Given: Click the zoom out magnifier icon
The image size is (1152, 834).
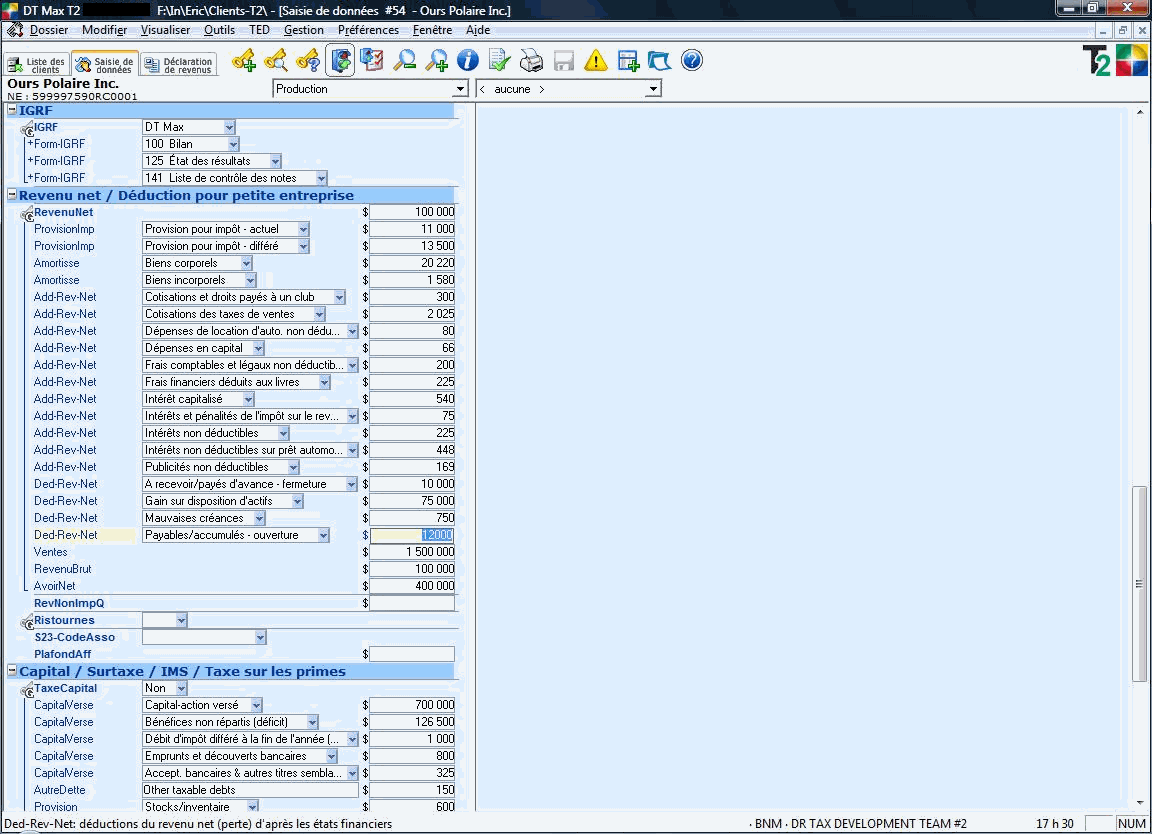Looking at the screenshot, I should (x=404, y=61).
